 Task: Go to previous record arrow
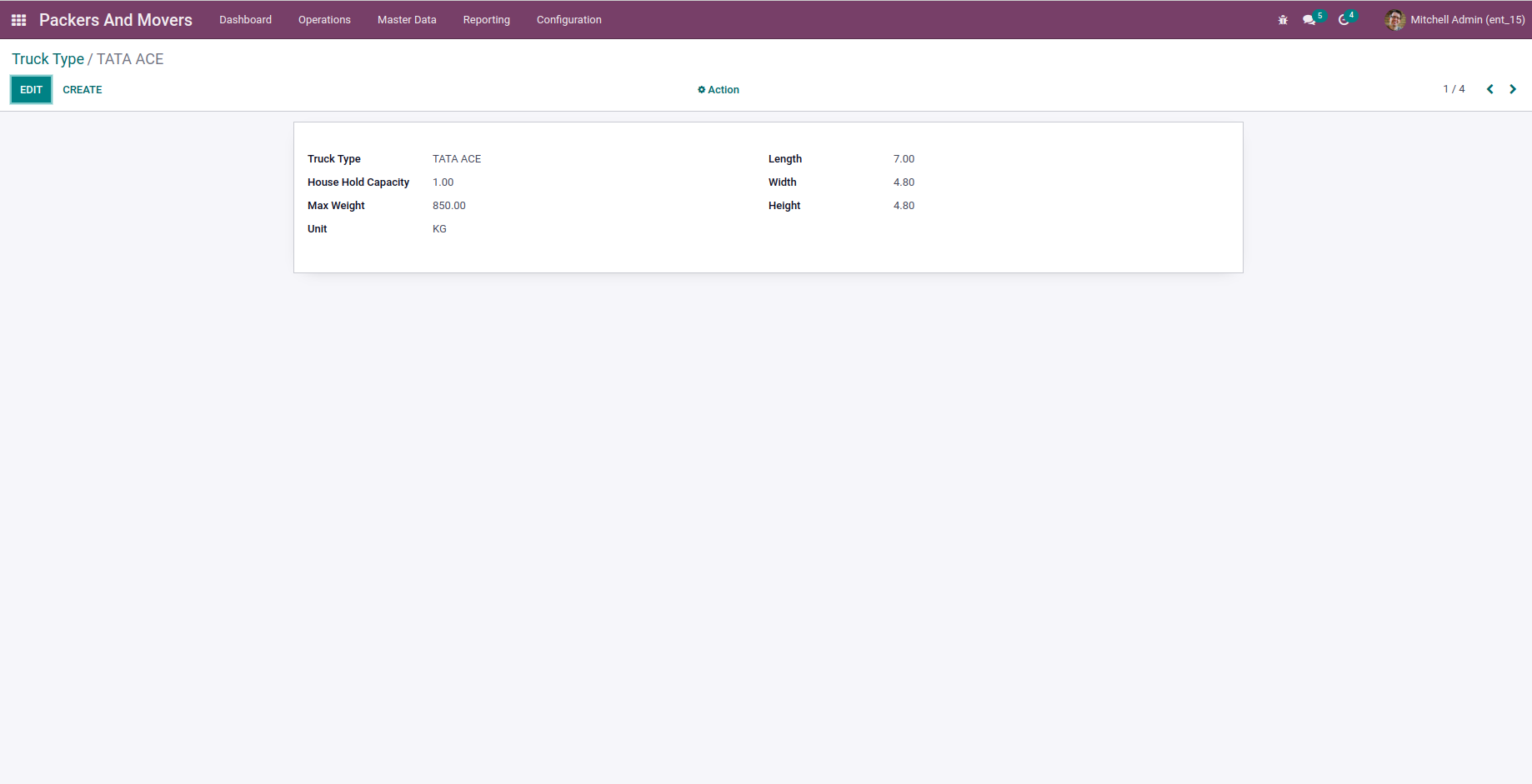click(1490, 89)
